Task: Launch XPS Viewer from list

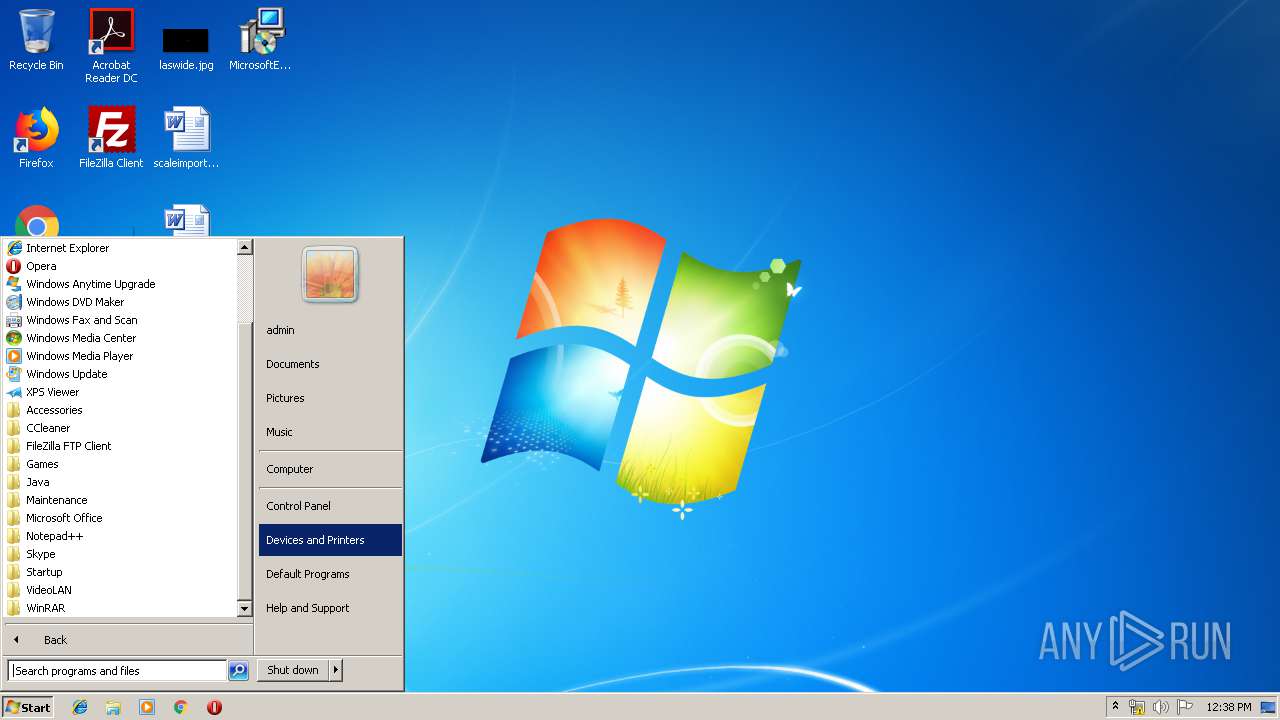Action: point(120,392)
